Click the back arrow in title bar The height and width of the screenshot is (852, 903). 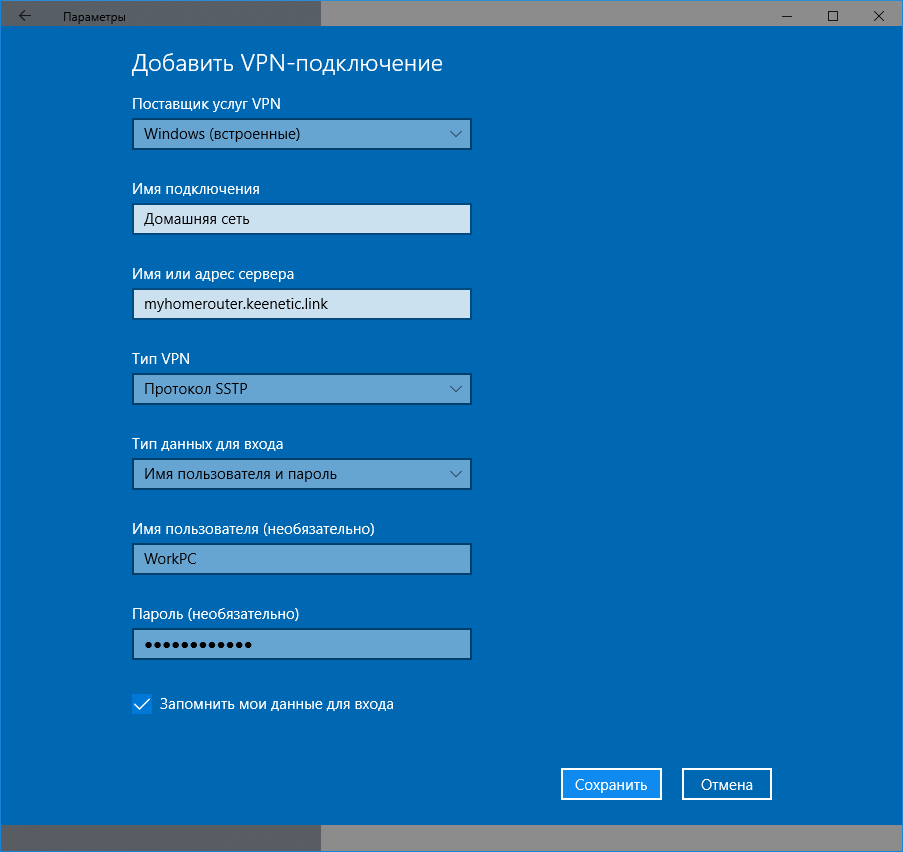(24, 16)
